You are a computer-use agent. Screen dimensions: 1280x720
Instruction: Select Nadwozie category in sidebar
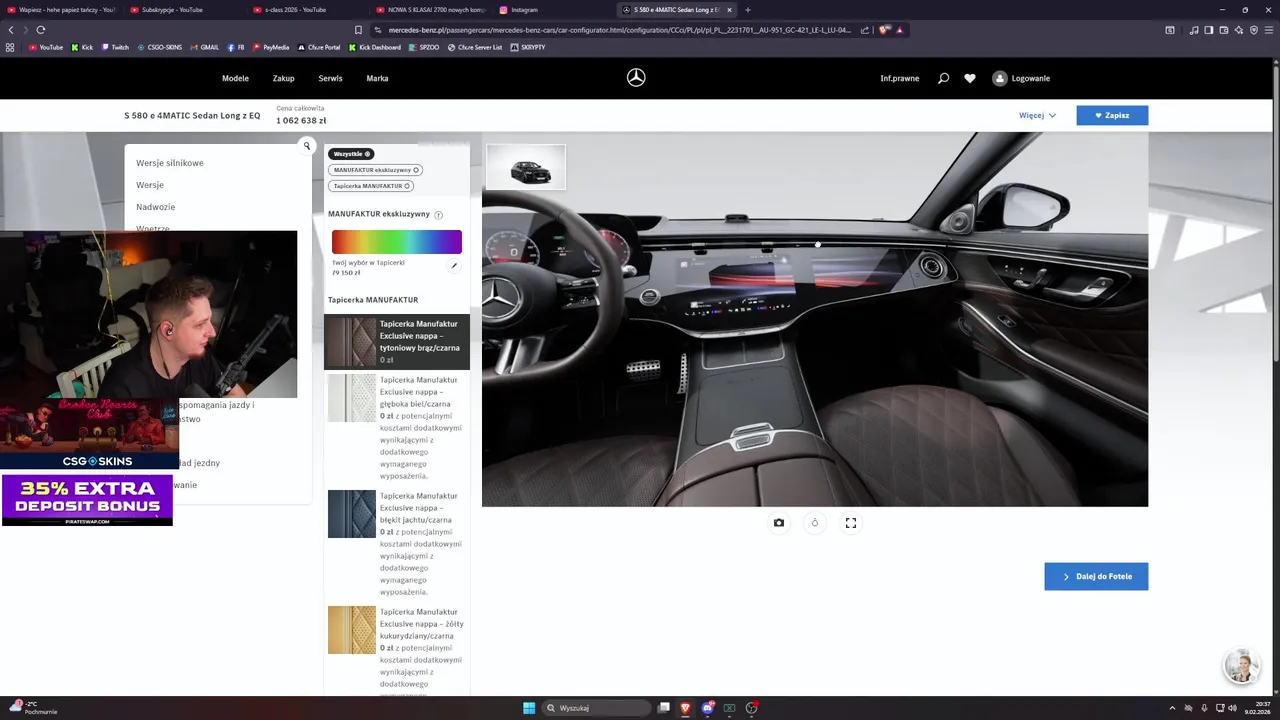pyautogui.click(x=156, y=207)
